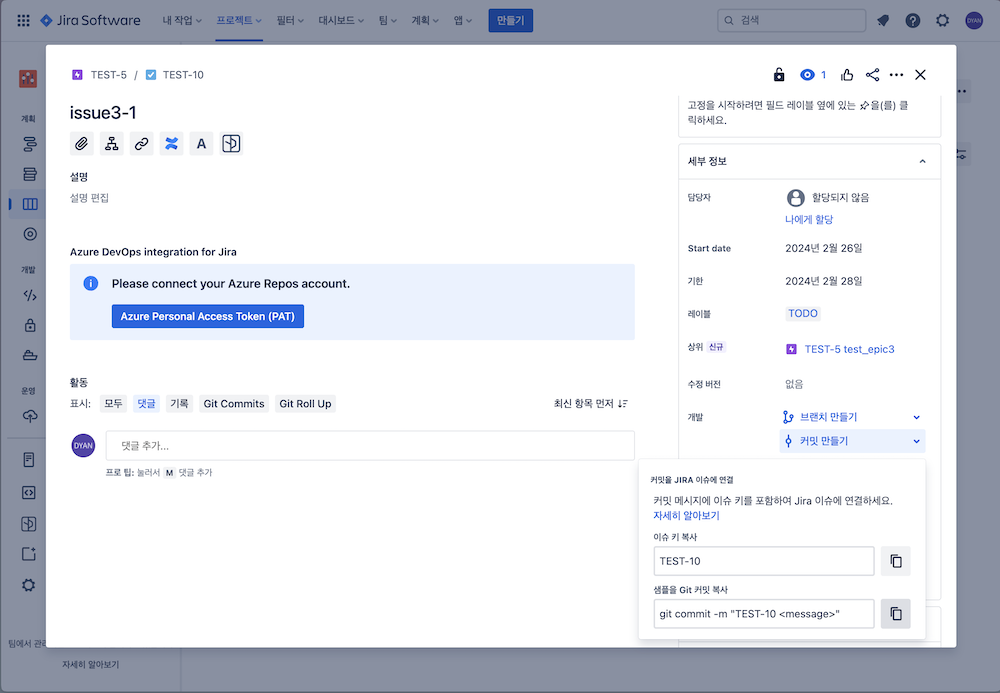Open the 프로젝트 menu
Viewport: 1000px width, 693px height.
point(239,20)
